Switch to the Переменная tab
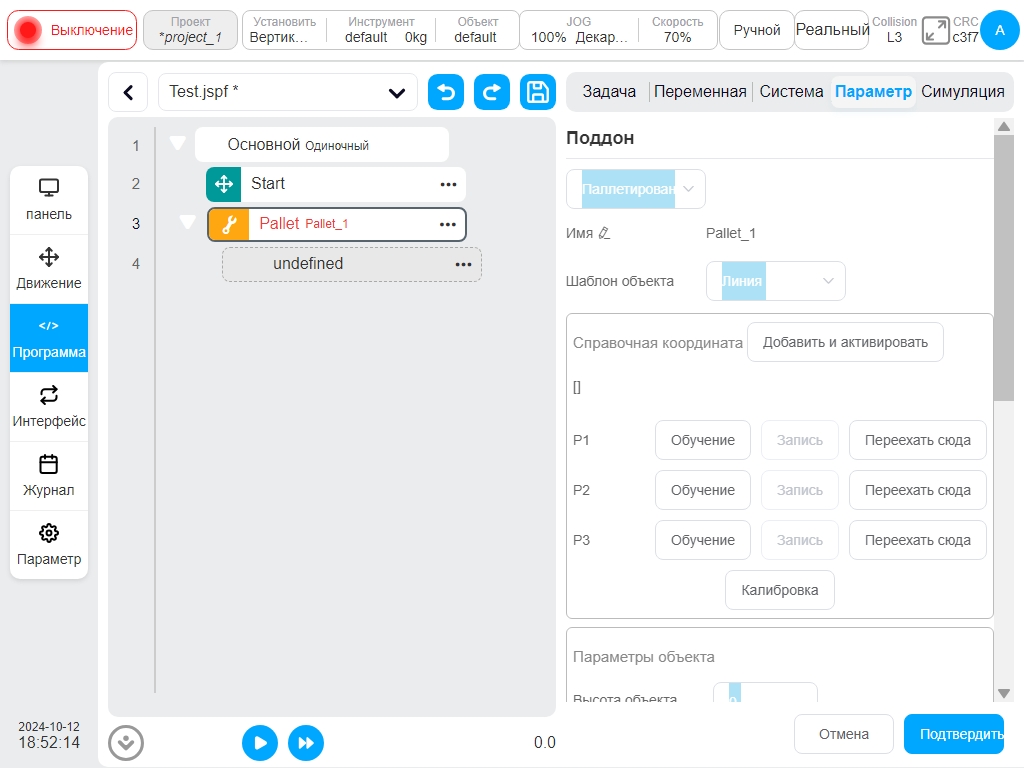Viewport: 1024px width, 768px height. pyautogui.click(x=700, y=91)
